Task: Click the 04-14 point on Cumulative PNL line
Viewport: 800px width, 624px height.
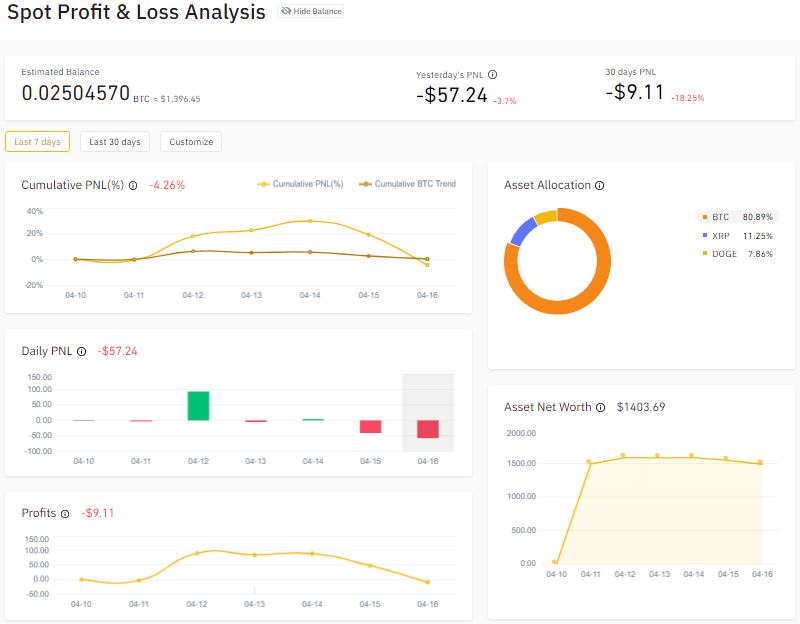Action: click(310, 221)
